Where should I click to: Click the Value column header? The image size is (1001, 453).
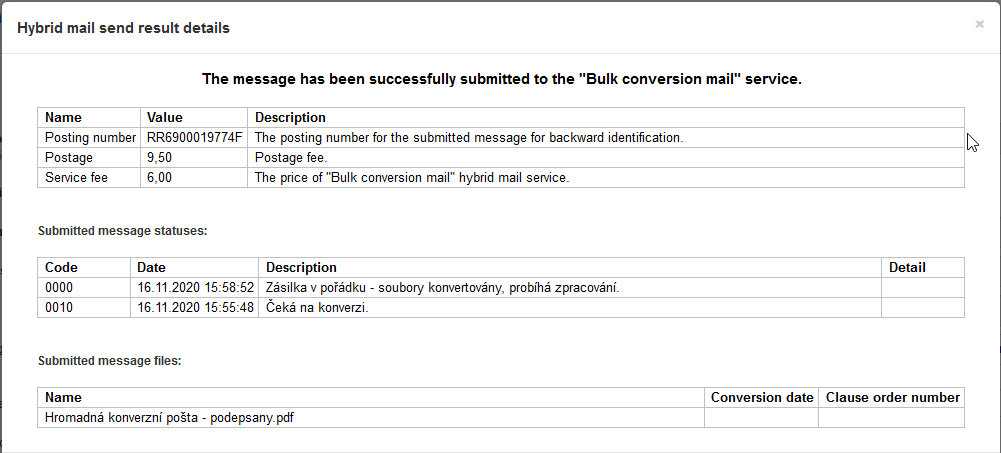tap(165, 118)
